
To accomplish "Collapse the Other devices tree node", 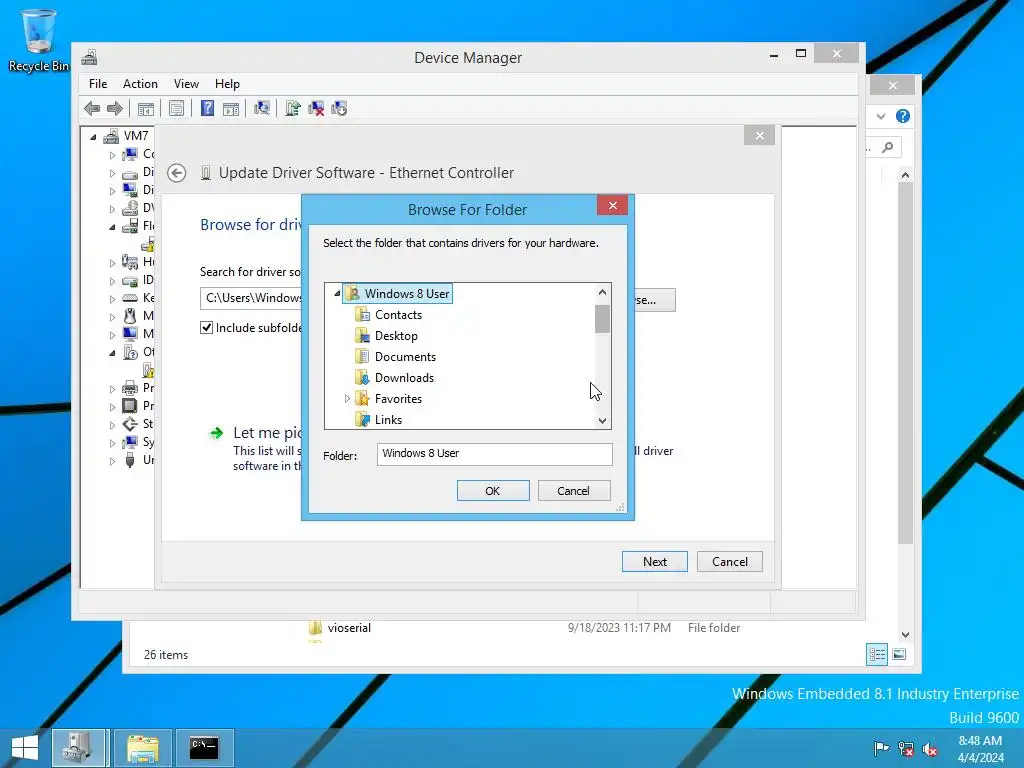I will 112,353.
